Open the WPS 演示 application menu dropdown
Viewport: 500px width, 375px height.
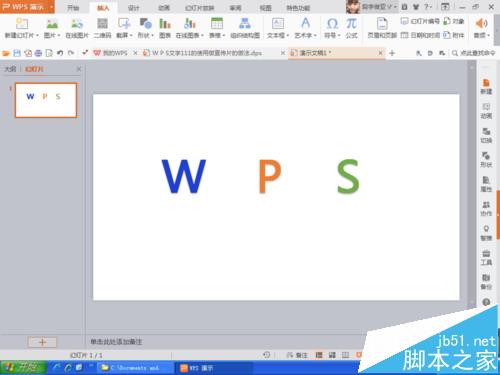point(52,7)
